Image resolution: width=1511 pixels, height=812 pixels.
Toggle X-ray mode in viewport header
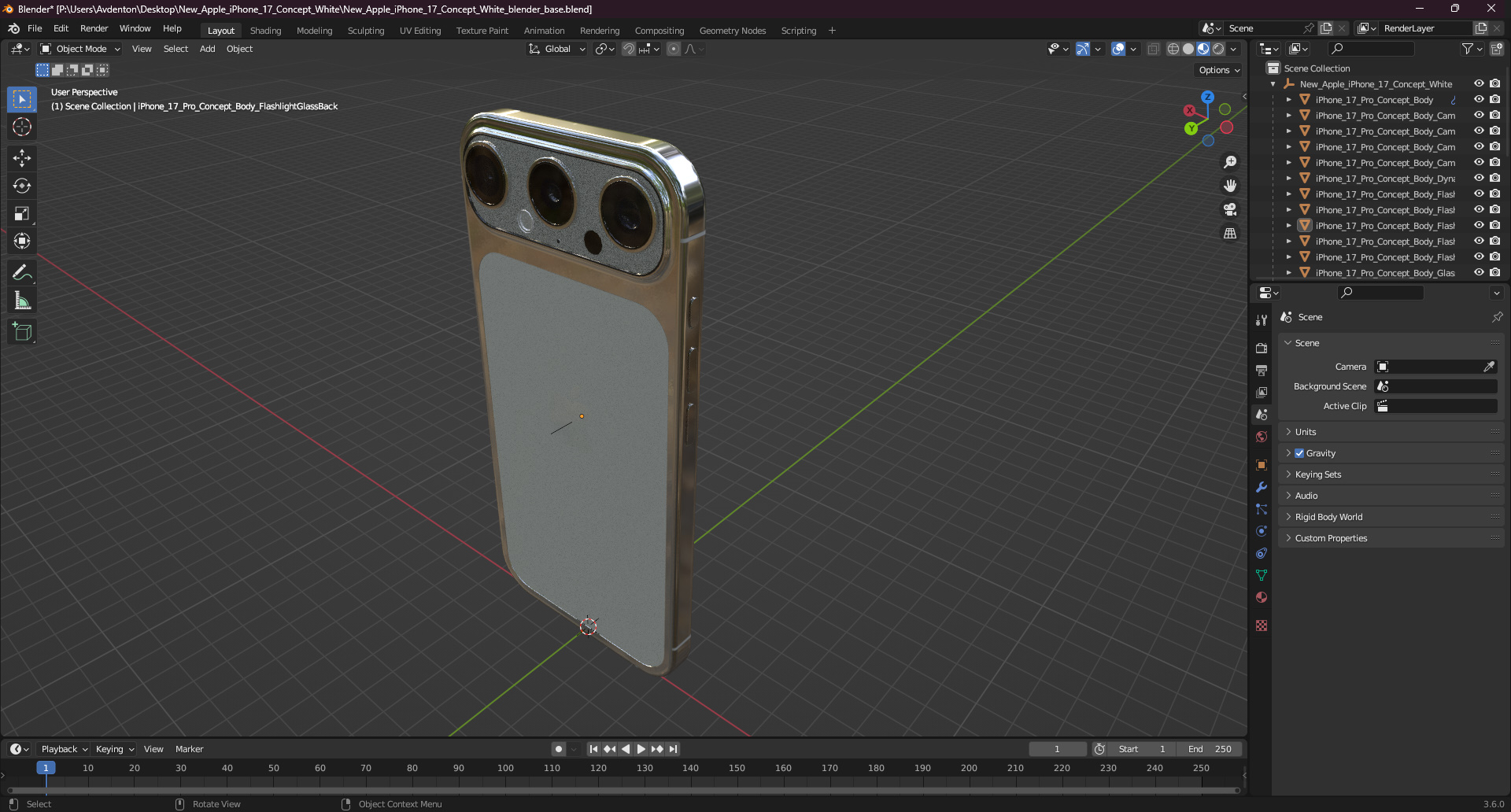tap(1153, 49)
